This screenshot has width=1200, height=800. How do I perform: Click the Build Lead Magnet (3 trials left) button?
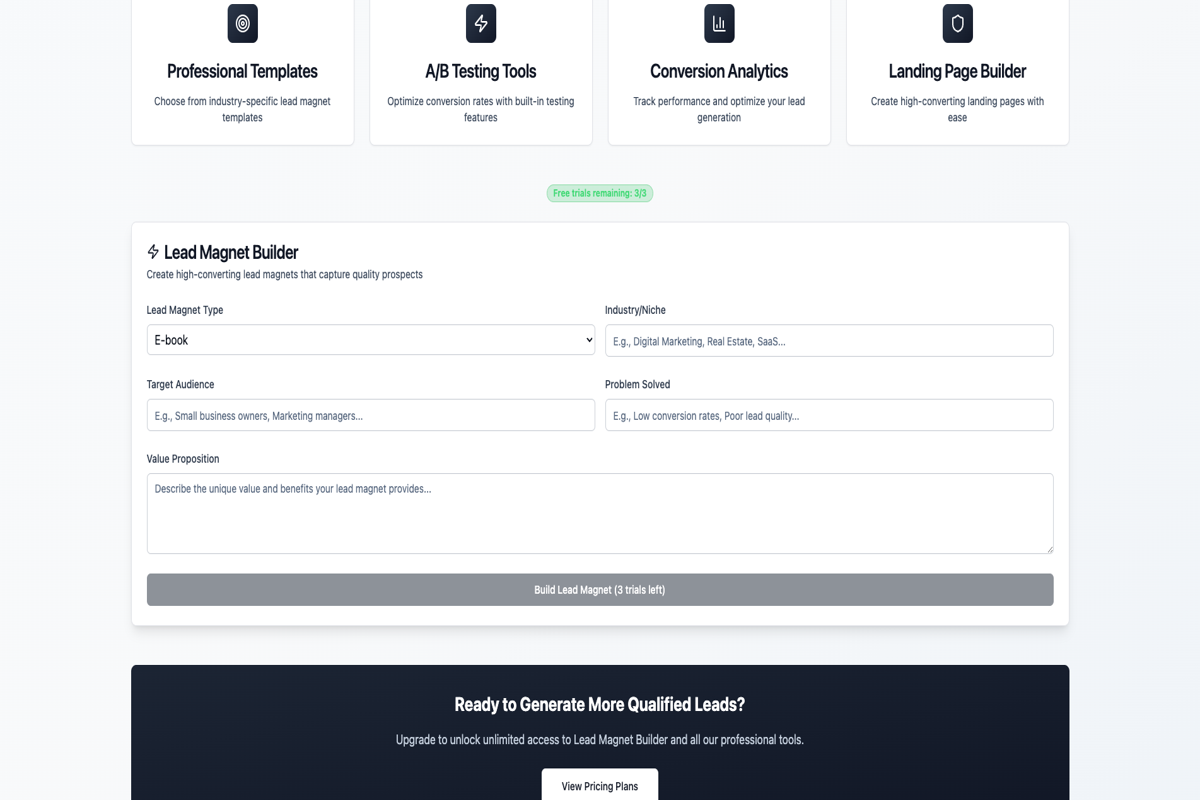600,590
